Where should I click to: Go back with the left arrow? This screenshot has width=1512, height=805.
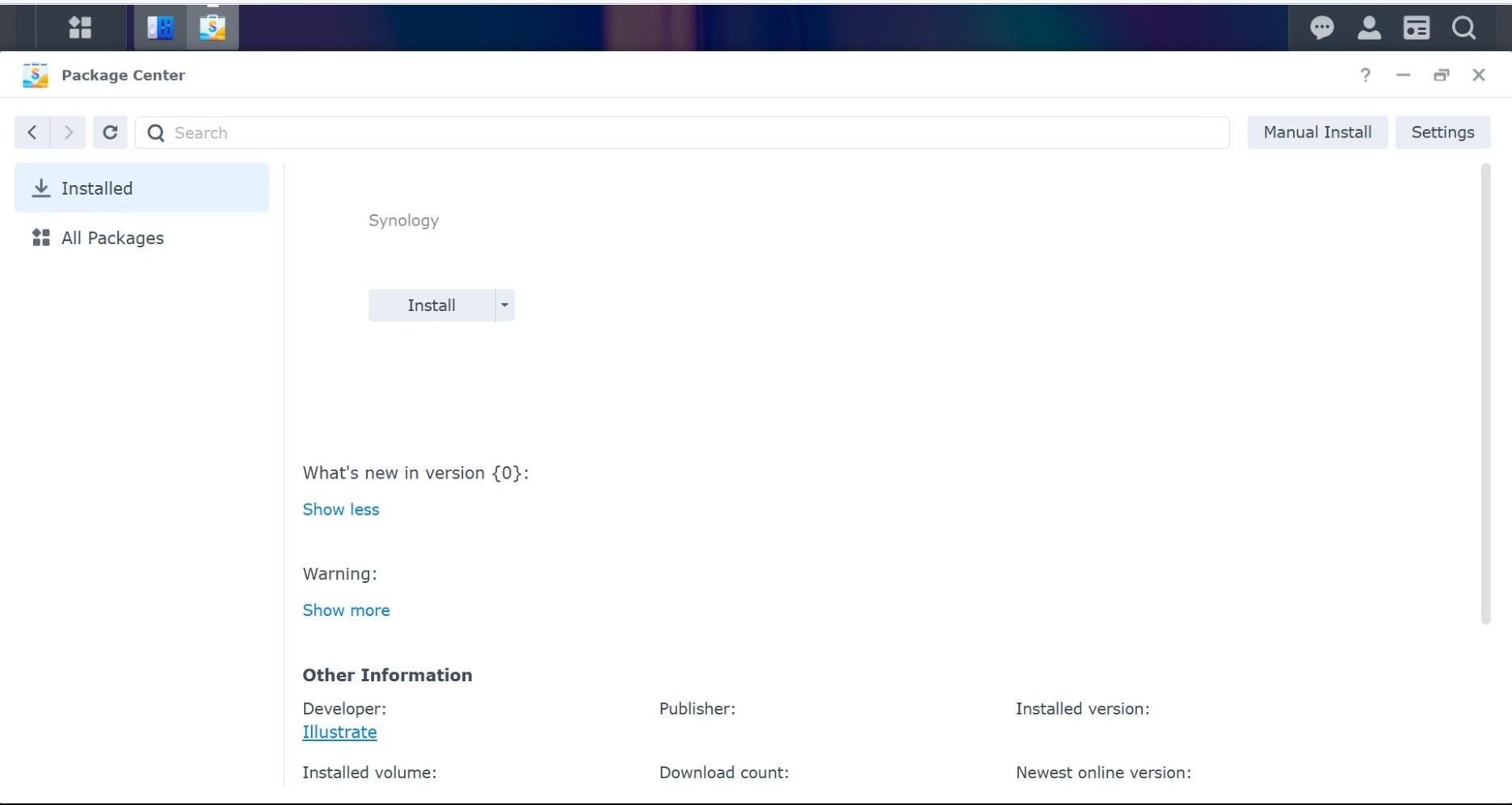pos(32,133)
